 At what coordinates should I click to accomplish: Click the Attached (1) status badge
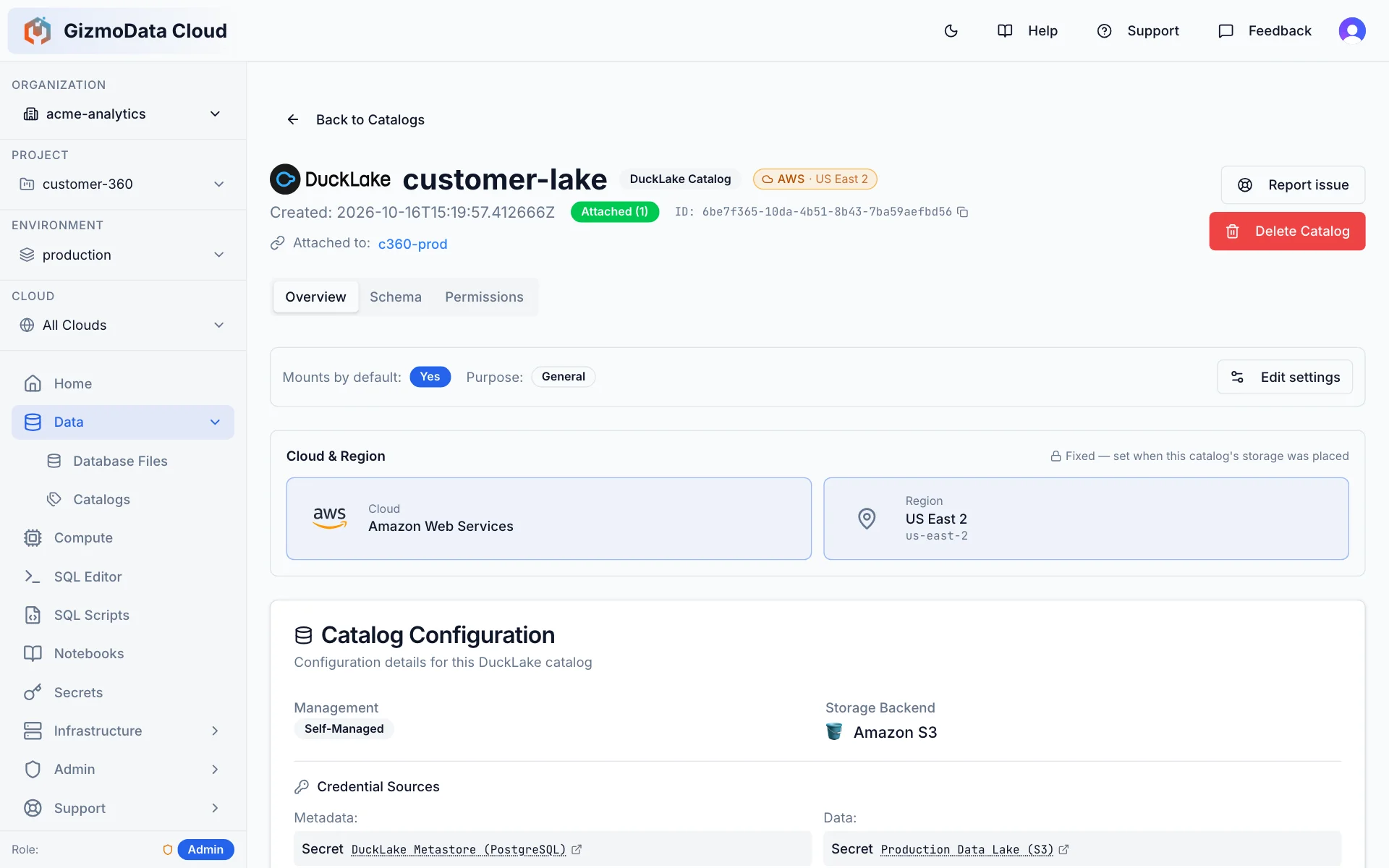[615, 211]
